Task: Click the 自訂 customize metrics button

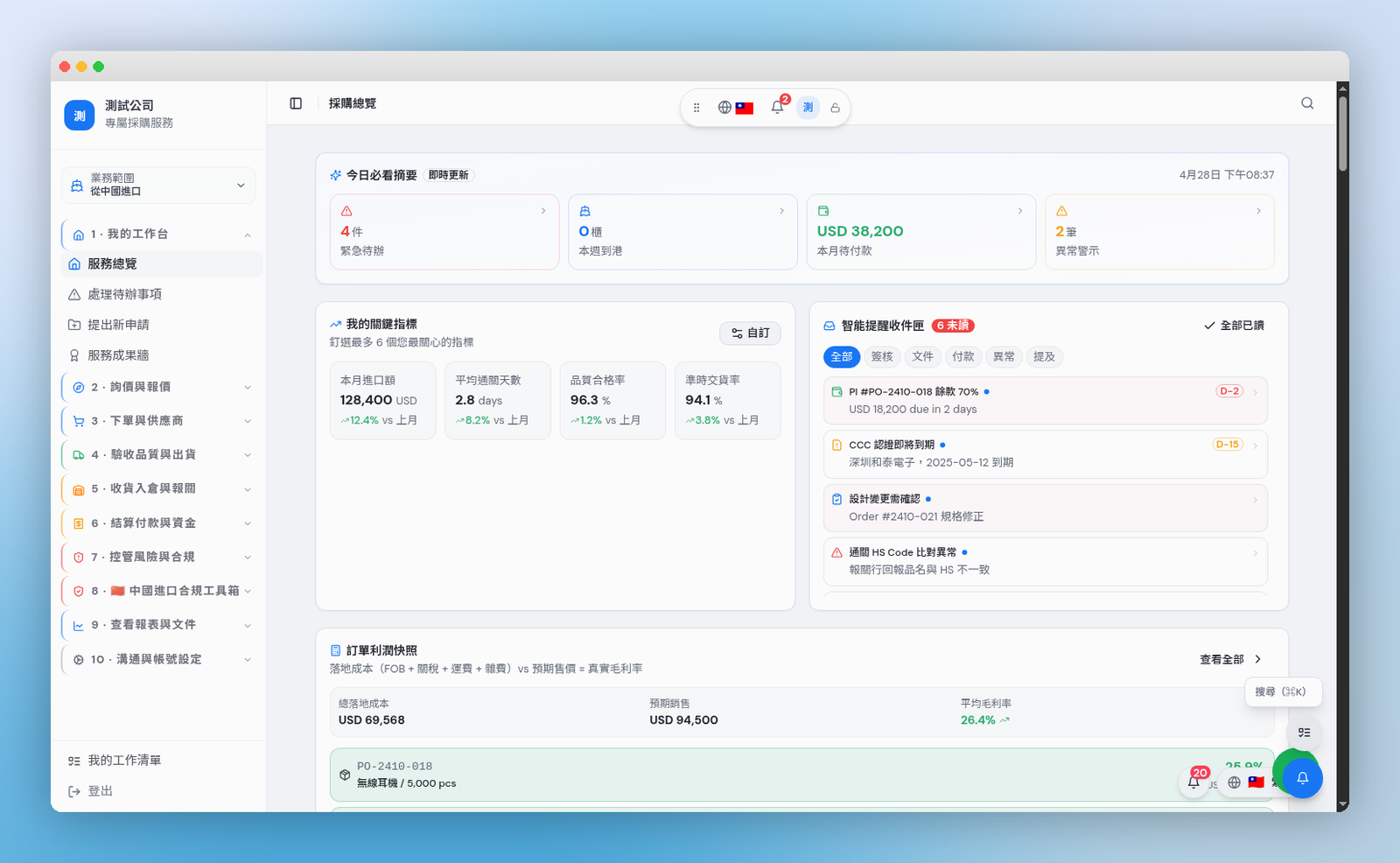Action: [x=751, y=333]
